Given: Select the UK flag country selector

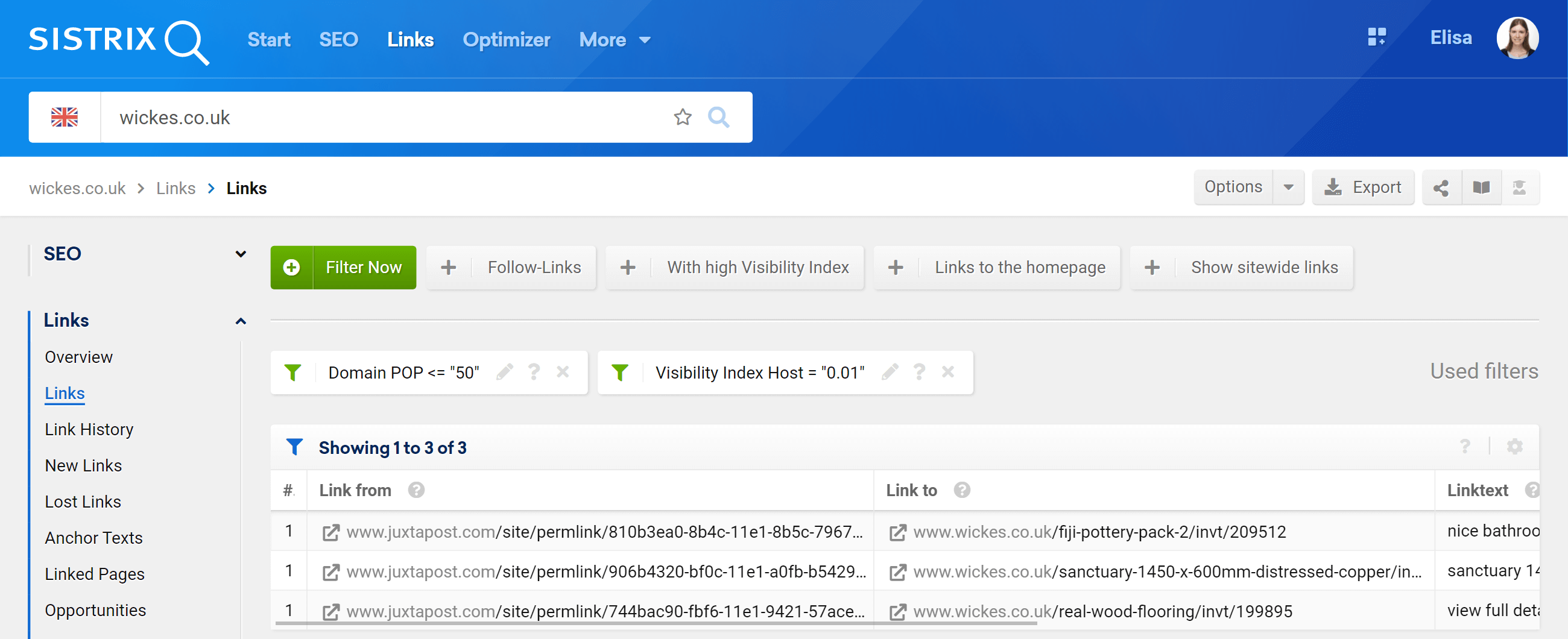Looking at the screenshot, I should [x=65, y=117].
